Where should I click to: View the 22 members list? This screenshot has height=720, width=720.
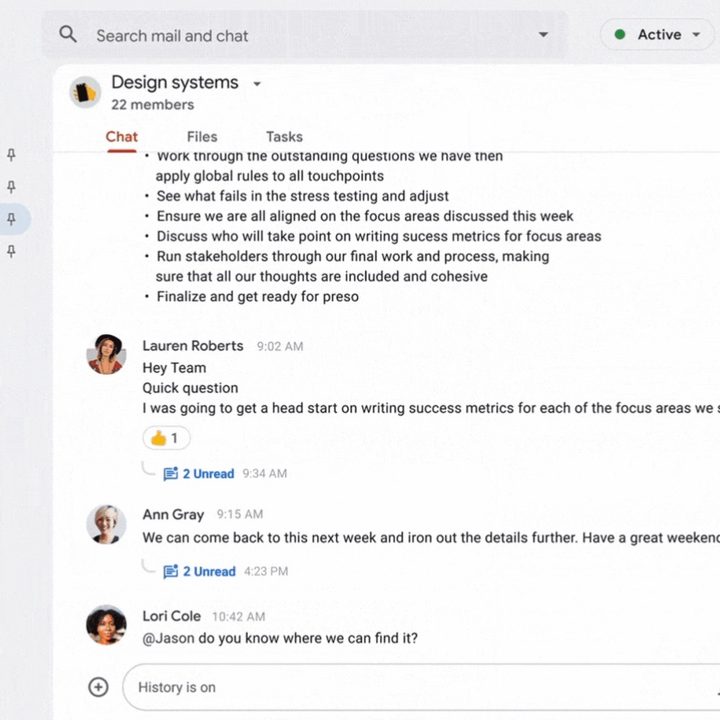point(152,105)
